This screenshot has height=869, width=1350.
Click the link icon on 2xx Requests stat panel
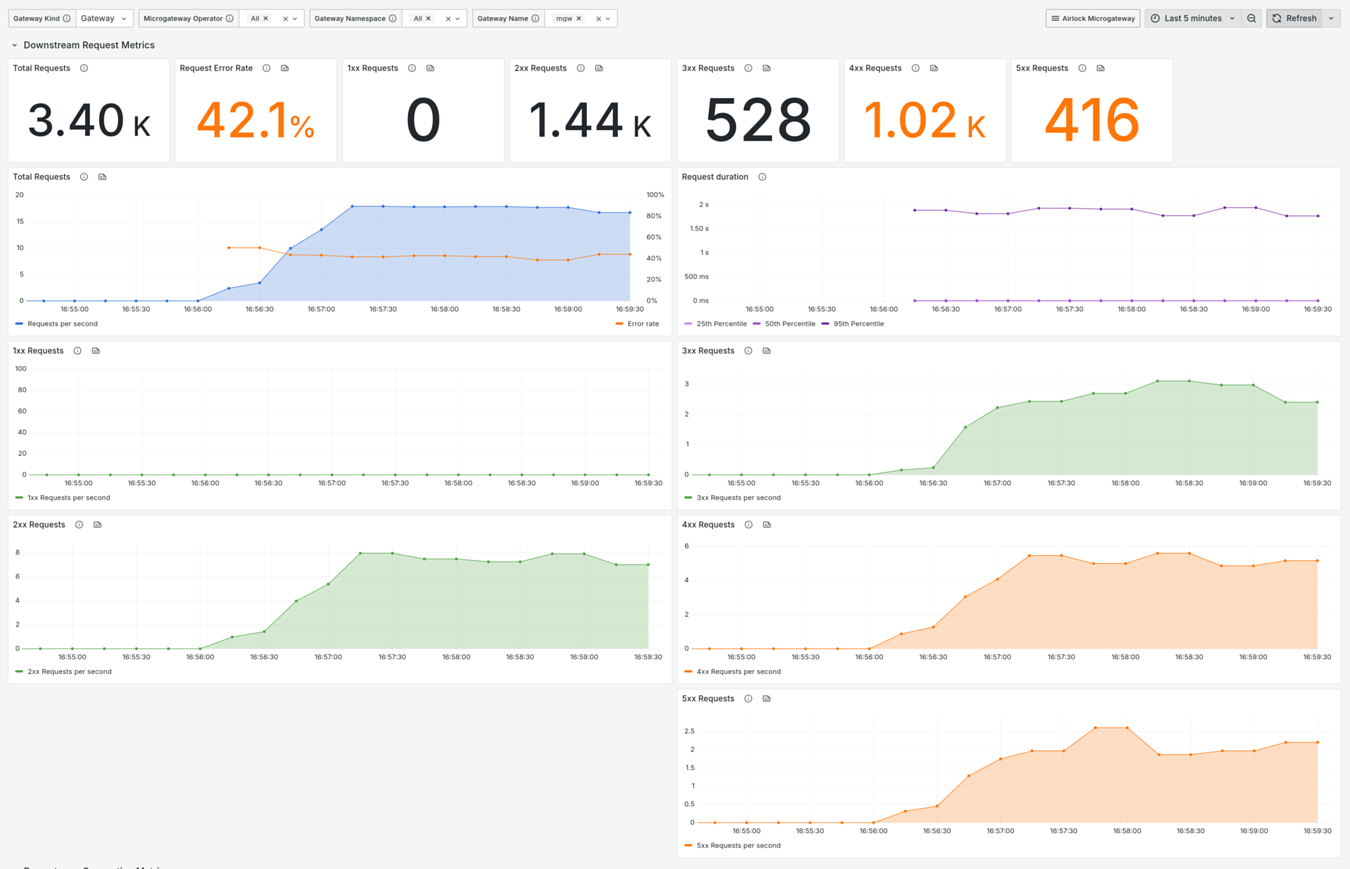click(599, 68)
